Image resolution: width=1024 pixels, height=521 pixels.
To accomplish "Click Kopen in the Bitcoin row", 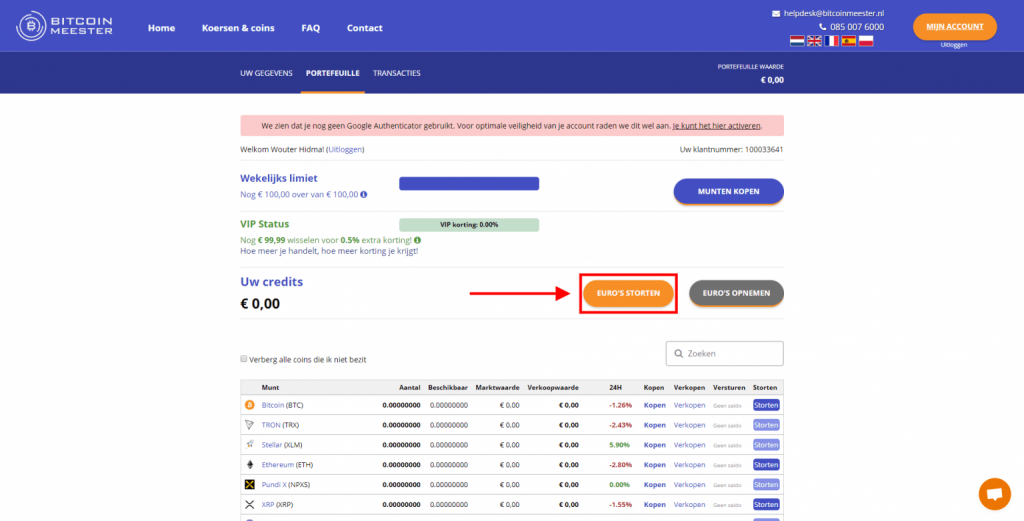I will tap(654, 405).
